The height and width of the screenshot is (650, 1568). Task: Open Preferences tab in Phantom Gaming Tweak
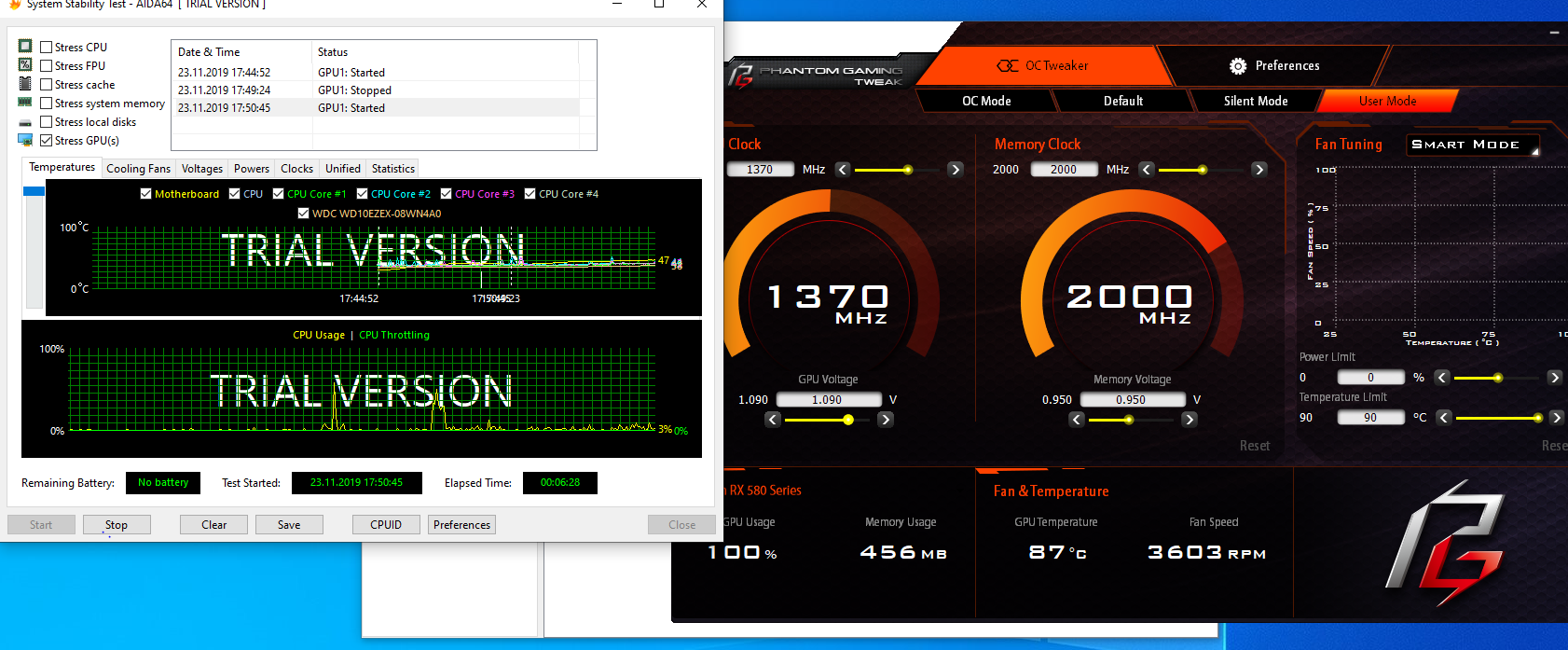pyautogui.click(x=1274, y=65)
